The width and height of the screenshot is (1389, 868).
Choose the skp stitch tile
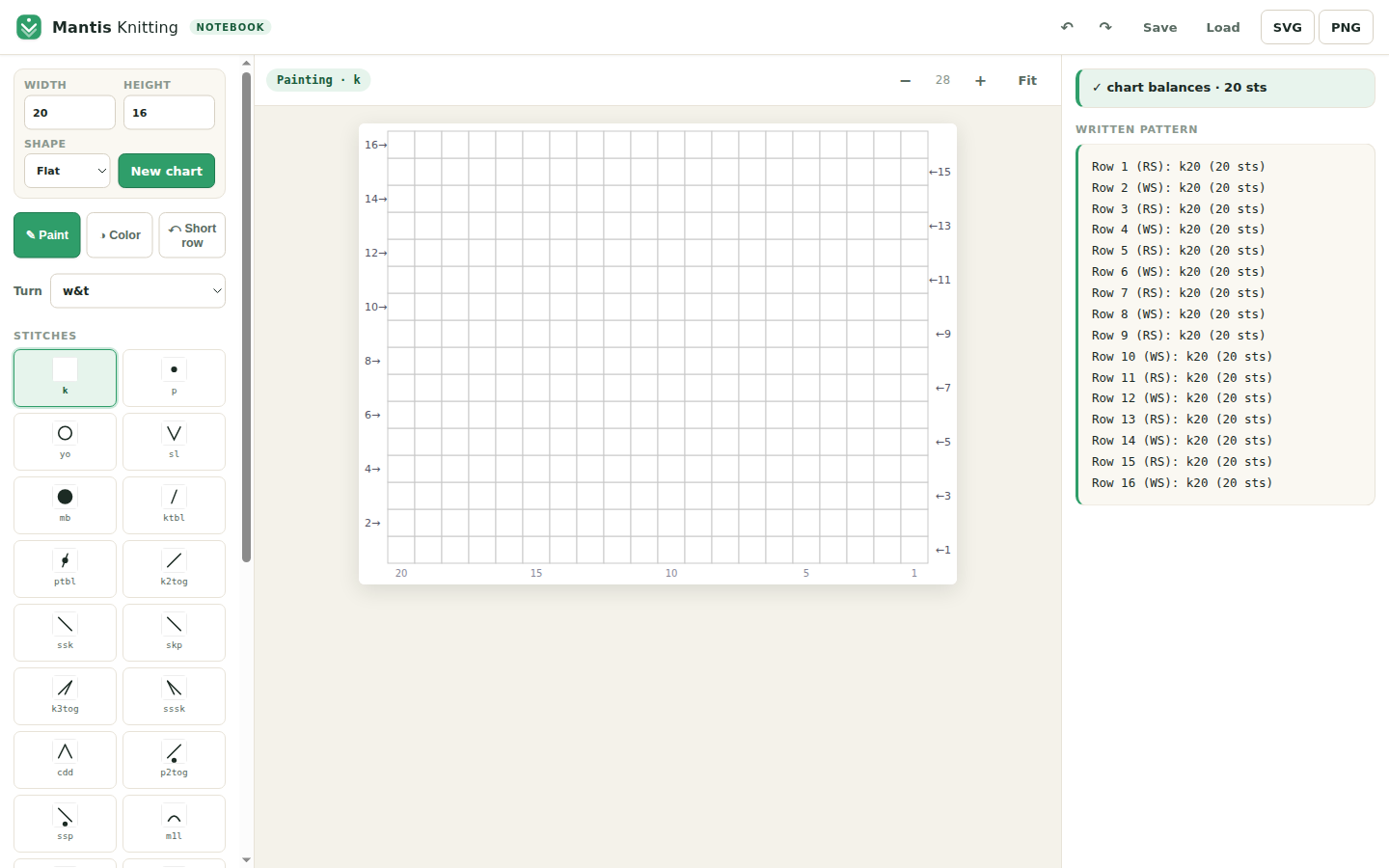(x=174, y=633)
